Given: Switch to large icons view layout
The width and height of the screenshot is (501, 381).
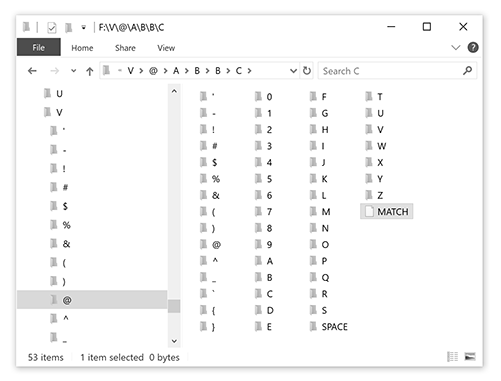Looking at the screenshot, I should tap(470, 357).
